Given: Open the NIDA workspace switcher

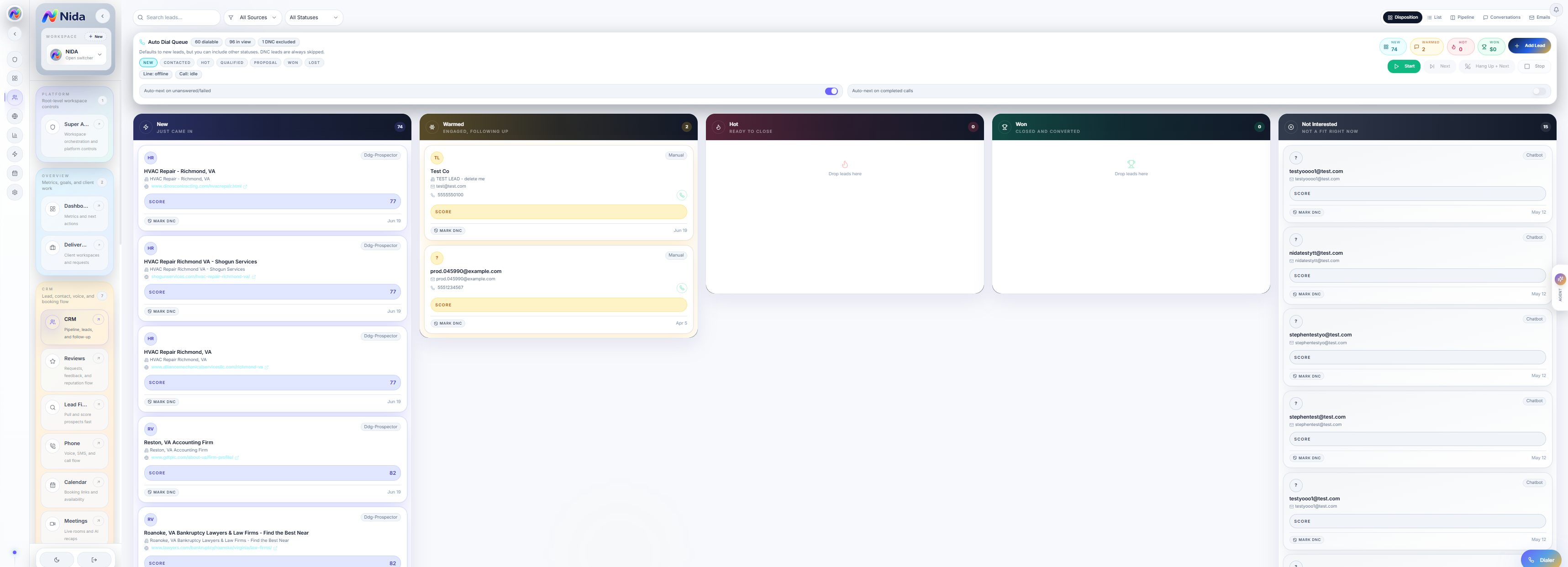Looking at the screenshot, I should pos(77,55).
